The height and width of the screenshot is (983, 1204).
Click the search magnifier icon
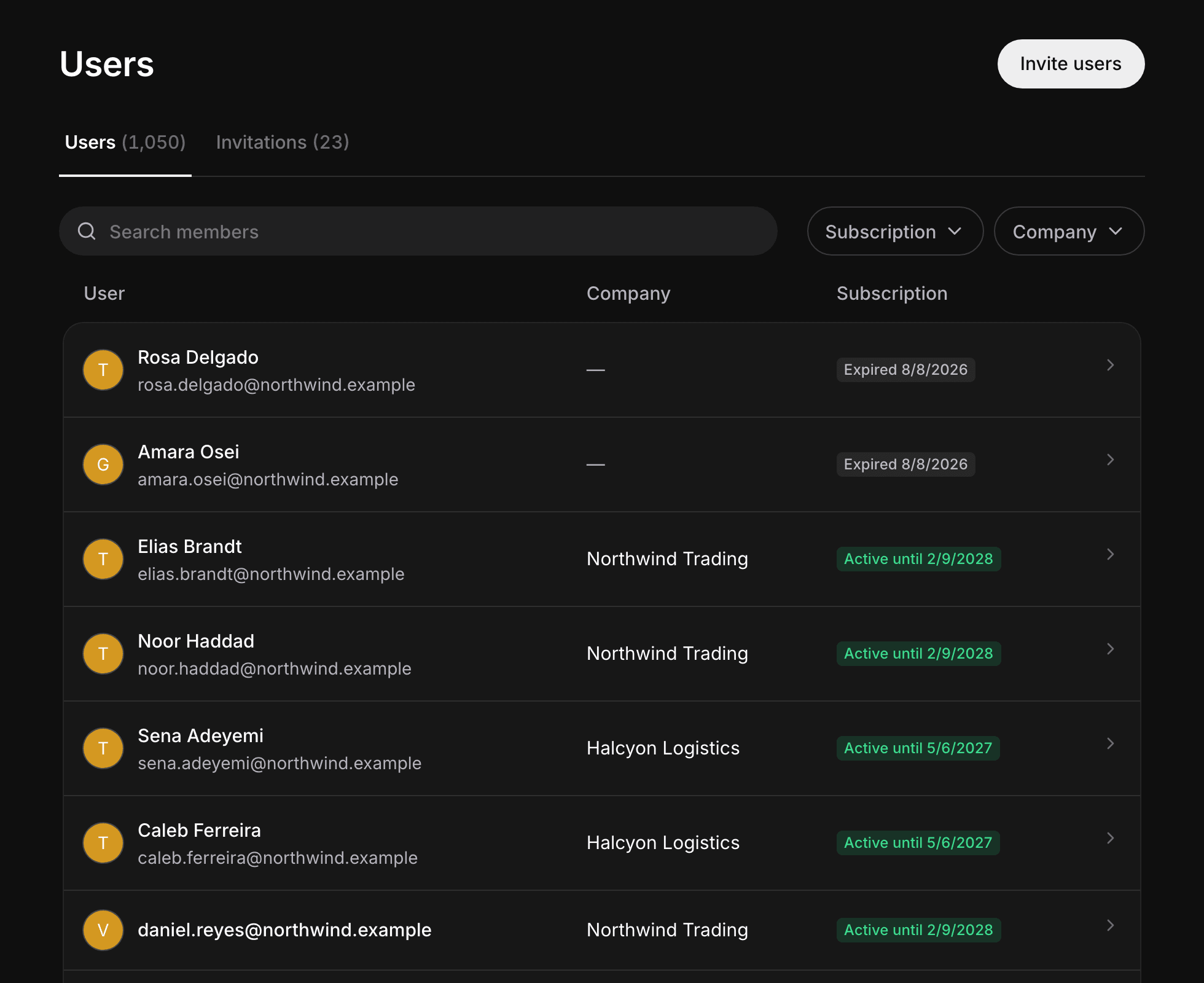87,232
